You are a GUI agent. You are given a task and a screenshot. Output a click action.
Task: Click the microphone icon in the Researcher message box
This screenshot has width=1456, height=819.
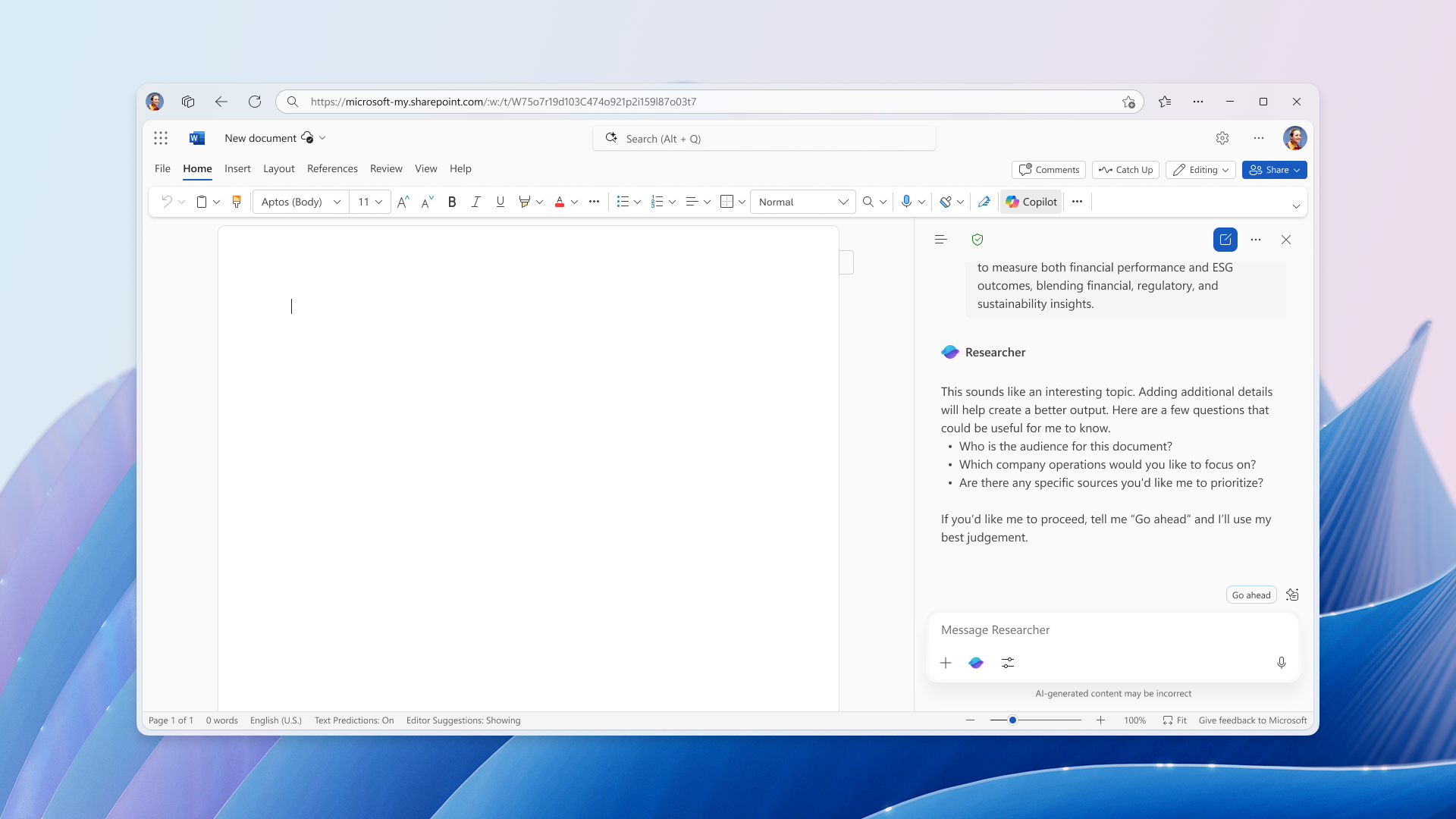[x=1281, y=663]
